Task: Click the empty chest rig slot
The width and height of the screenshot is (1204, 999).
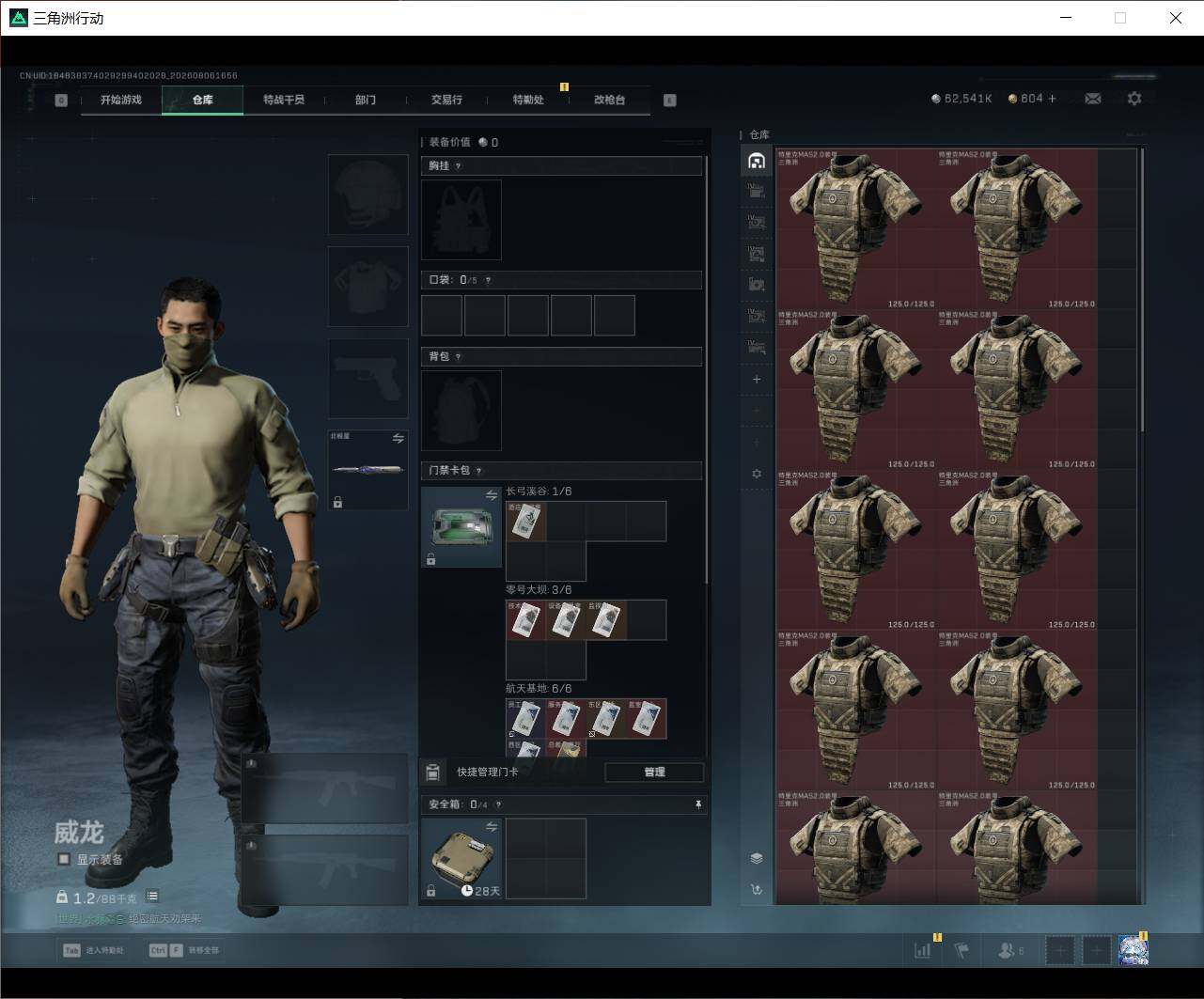Action: pyautogui.click(x=461, y=220)
